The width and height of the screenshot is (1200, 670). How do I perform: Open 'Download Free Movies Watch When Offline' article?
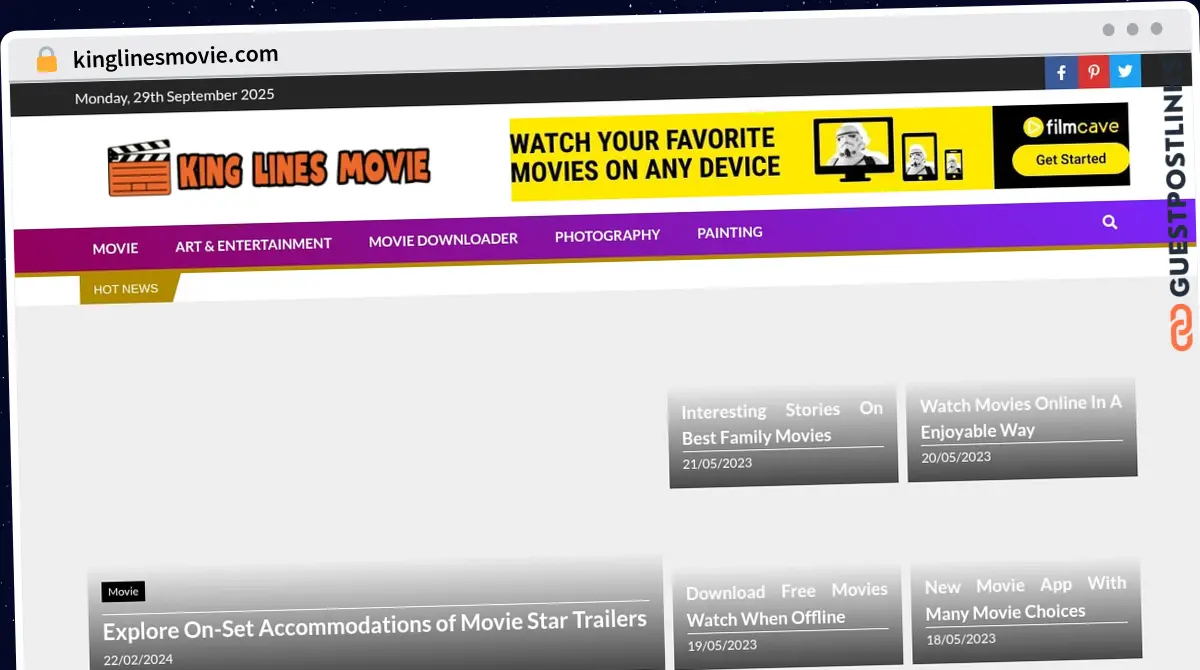tap(786, 605)
